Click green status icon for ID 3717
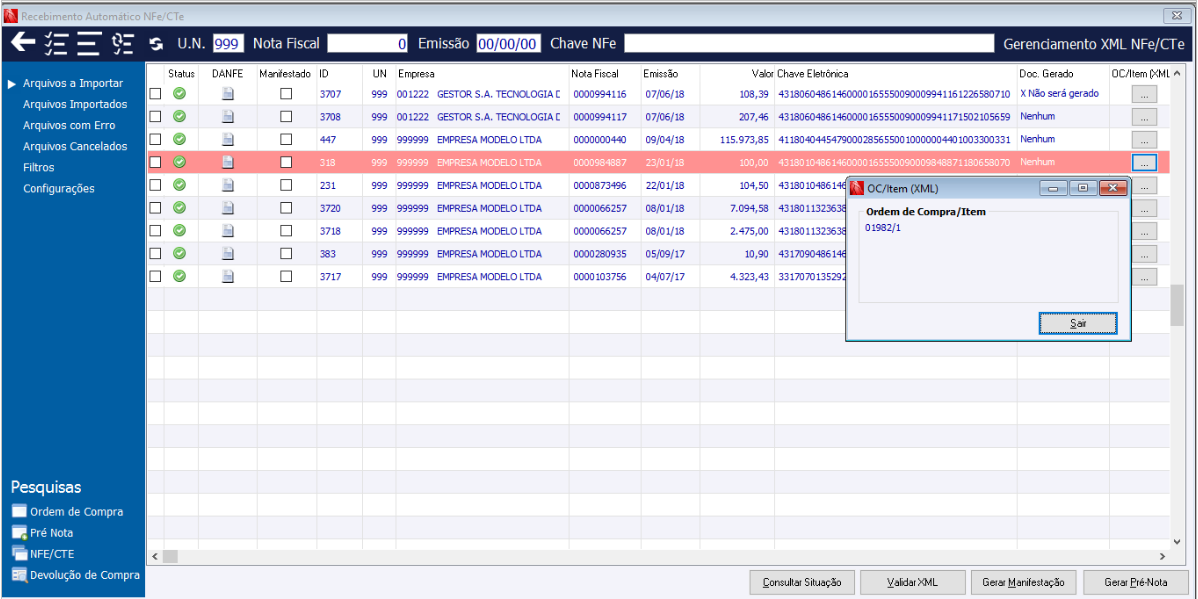This screenshot has width=1198, height=599. pos(180,276)
